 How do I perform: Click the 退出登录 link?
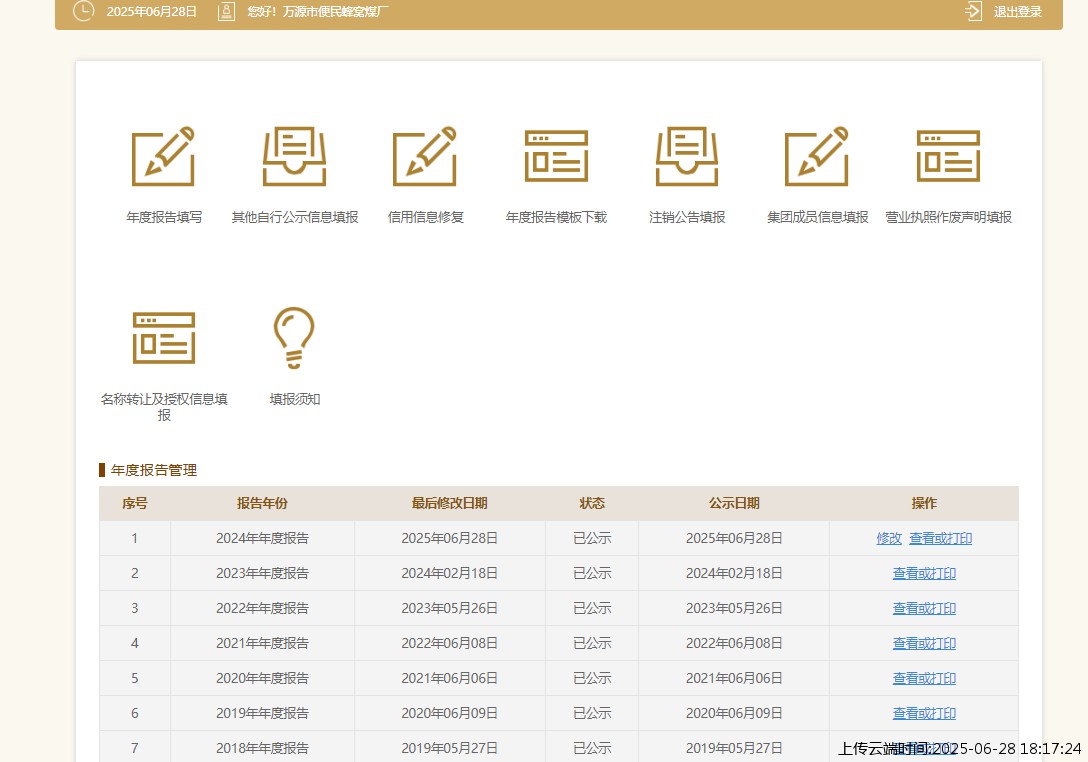[x=1017, y=12]
